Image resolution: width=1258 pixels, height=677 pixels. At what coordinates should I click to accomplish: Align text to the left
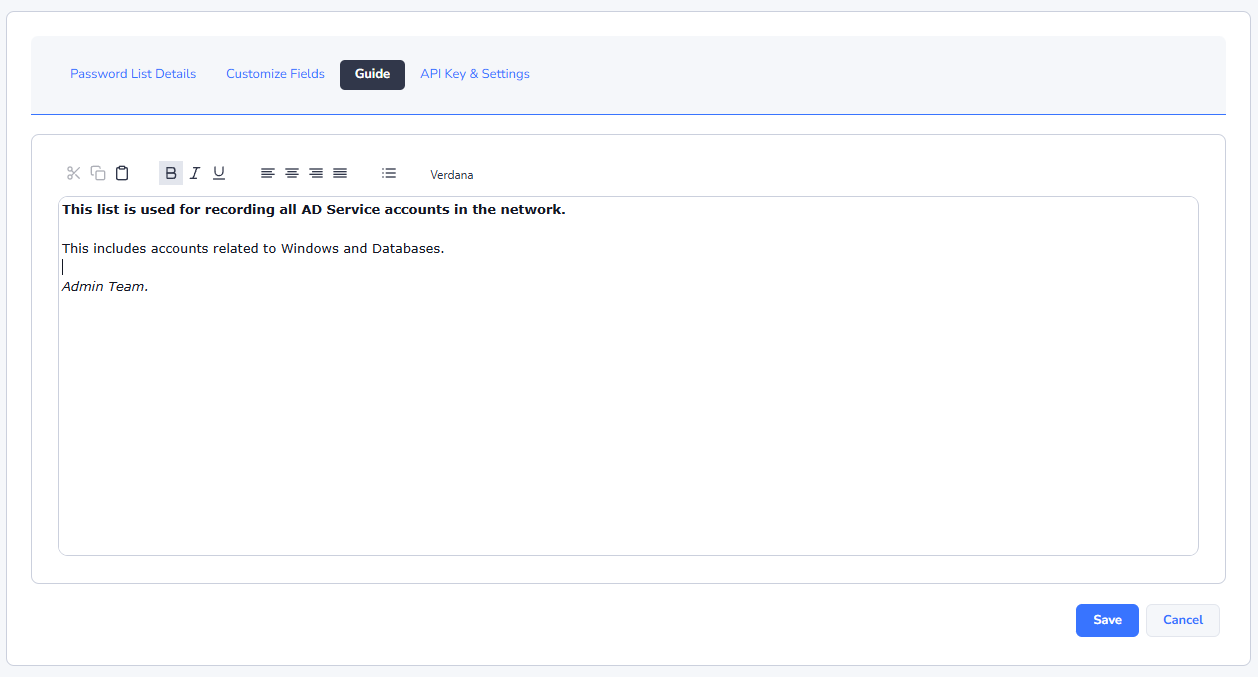pyautogui.click(x=267, y=173)
